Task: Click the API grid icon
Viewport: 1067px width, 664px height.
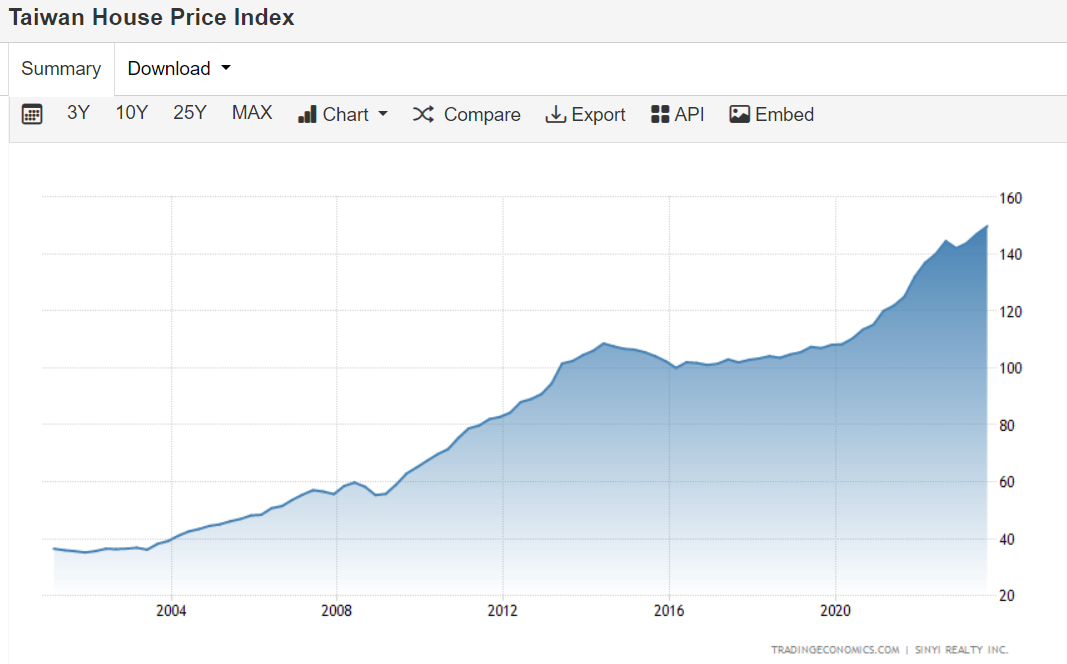Action: pyautogui.click(x=660, y=114)
